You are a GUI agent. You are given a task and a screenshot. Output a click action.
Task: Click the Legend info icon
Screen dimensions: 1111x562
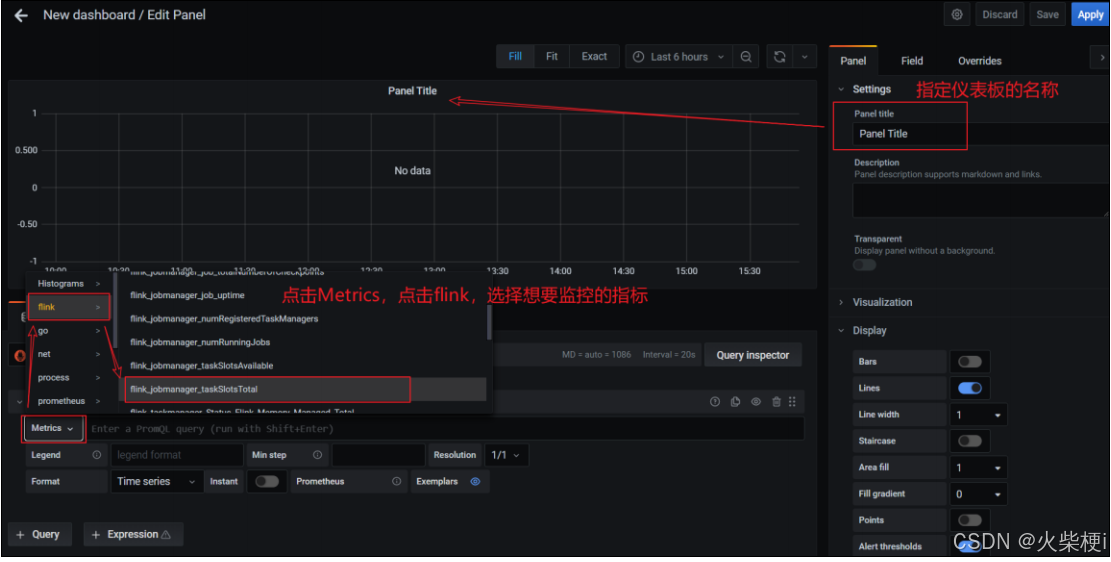coord(96,455)
